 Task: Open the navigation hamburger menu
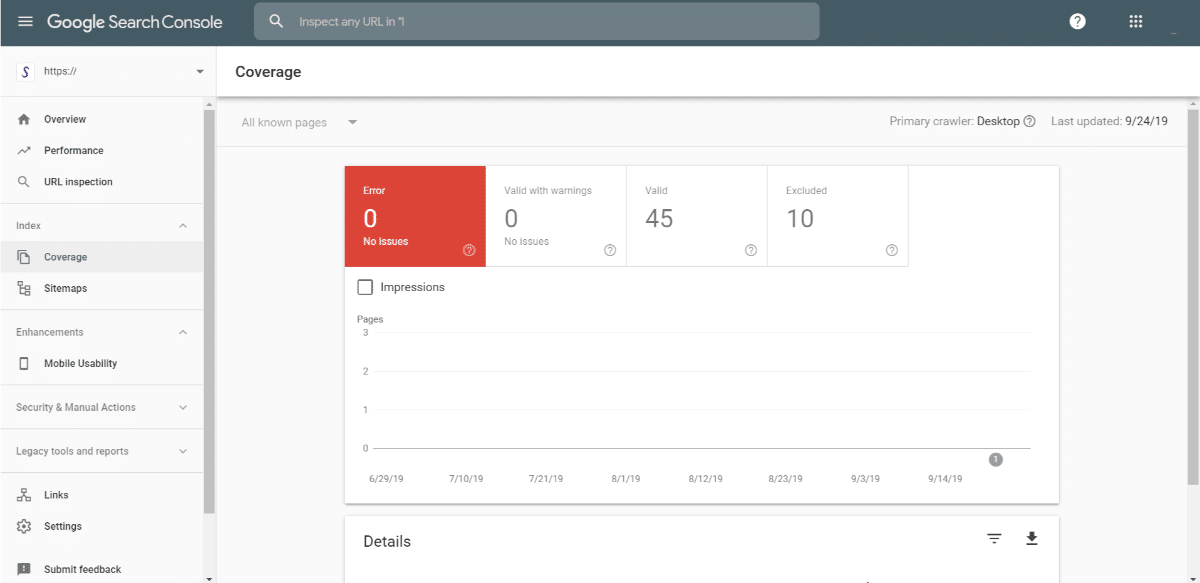pyautogui.click(x=25, y=21)
